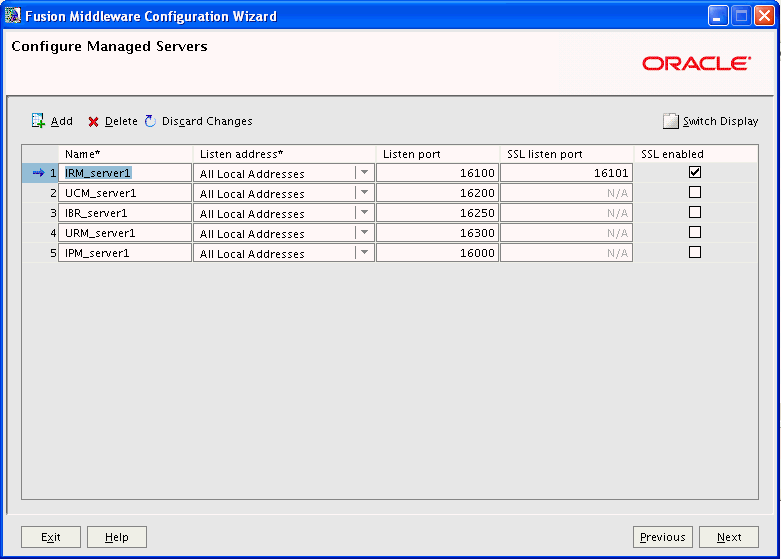Edit the IBR_server1 name field

click(125, 213)
